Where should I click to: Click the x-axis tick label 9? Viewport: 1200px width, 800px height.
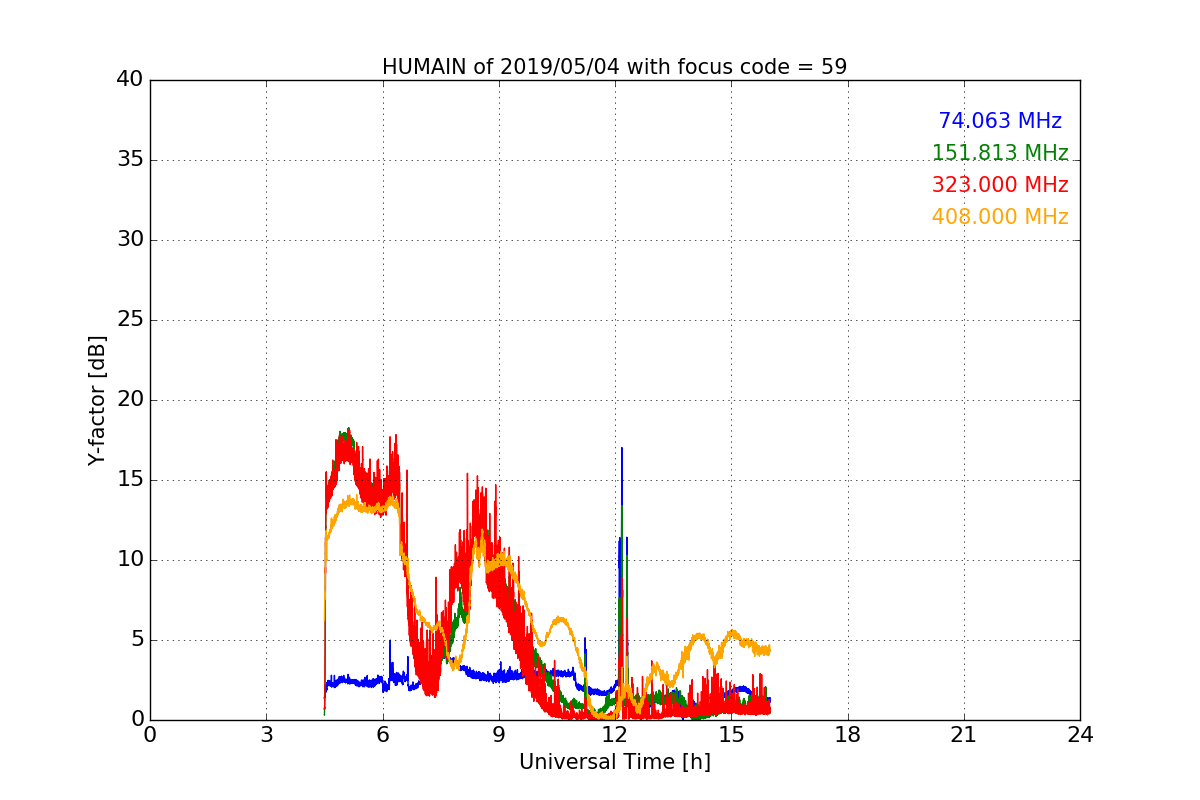(x=499, y=735)
